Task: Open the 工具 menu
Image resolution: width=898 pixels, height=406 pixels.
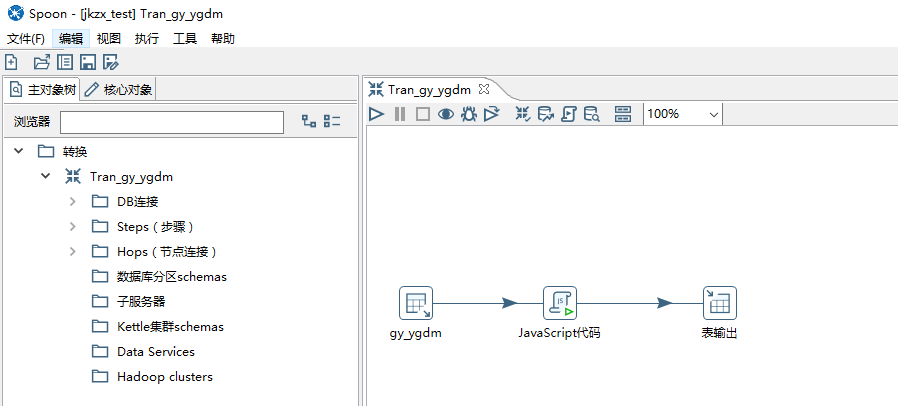Action: [x=185, y=39]
